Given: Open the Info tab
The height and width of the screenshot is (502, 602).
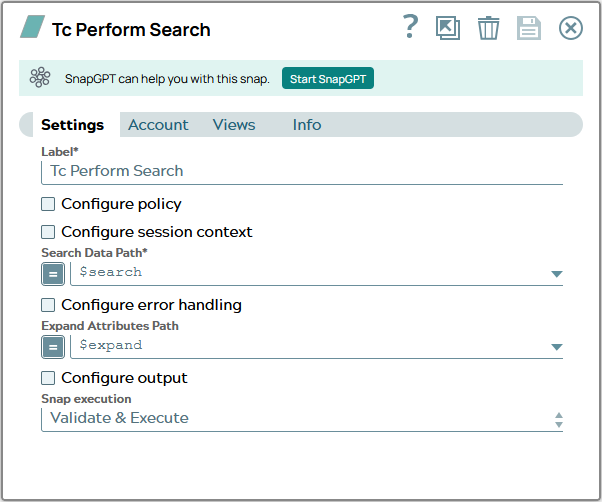Looking at the screenshot, I should pyautogui.click(x=307, y=125).
